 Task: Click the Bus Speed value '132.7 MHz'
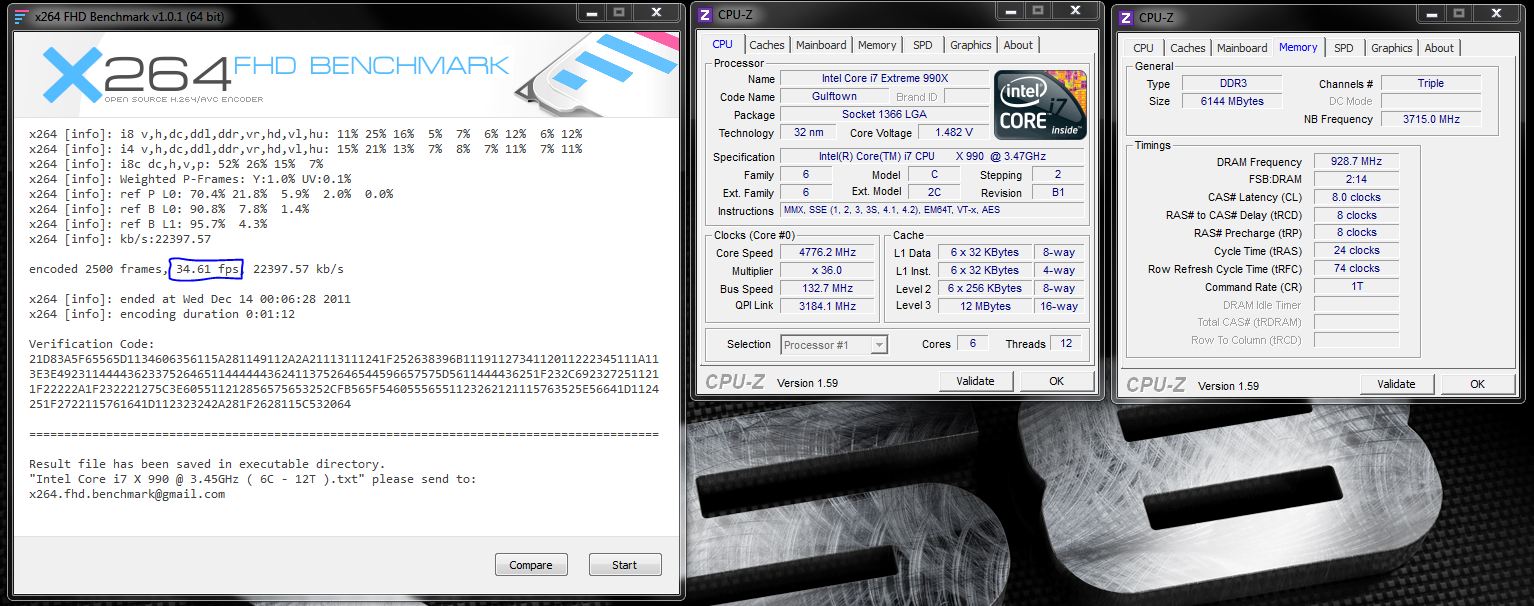coord(828,289)
